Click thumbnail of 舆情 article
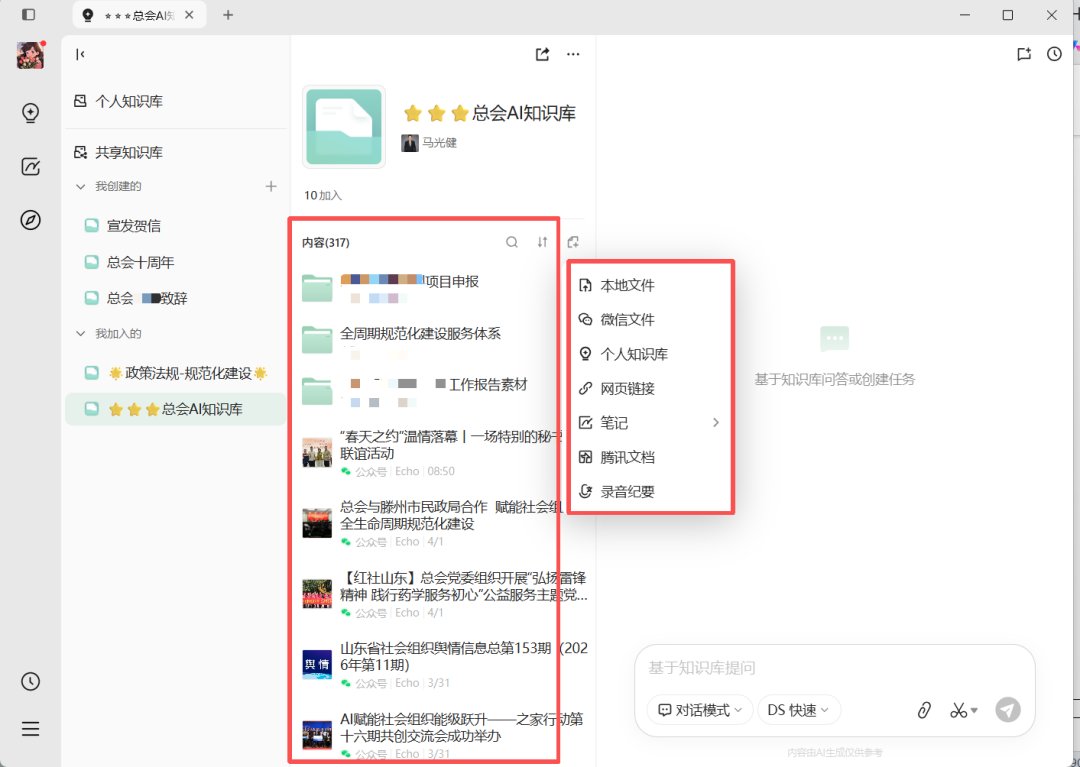This screenshot has width=1080, height=767. (x=317, y=664)
